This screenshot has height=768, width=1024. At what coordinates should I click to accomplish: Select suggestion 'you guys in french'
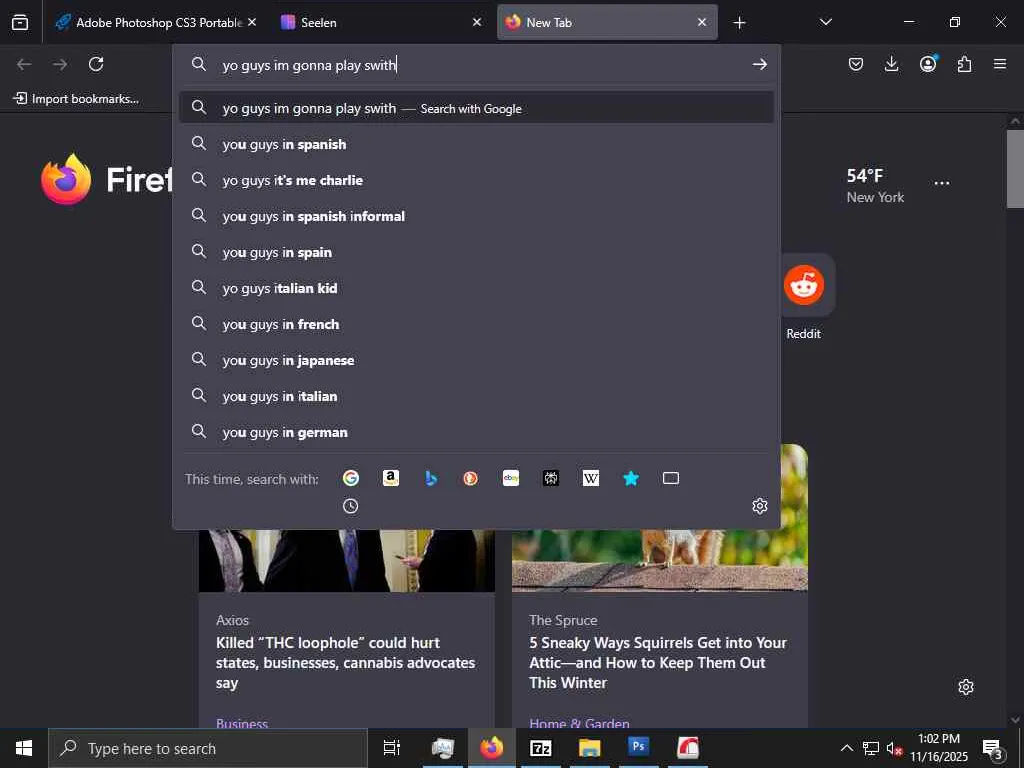point(476,324)
